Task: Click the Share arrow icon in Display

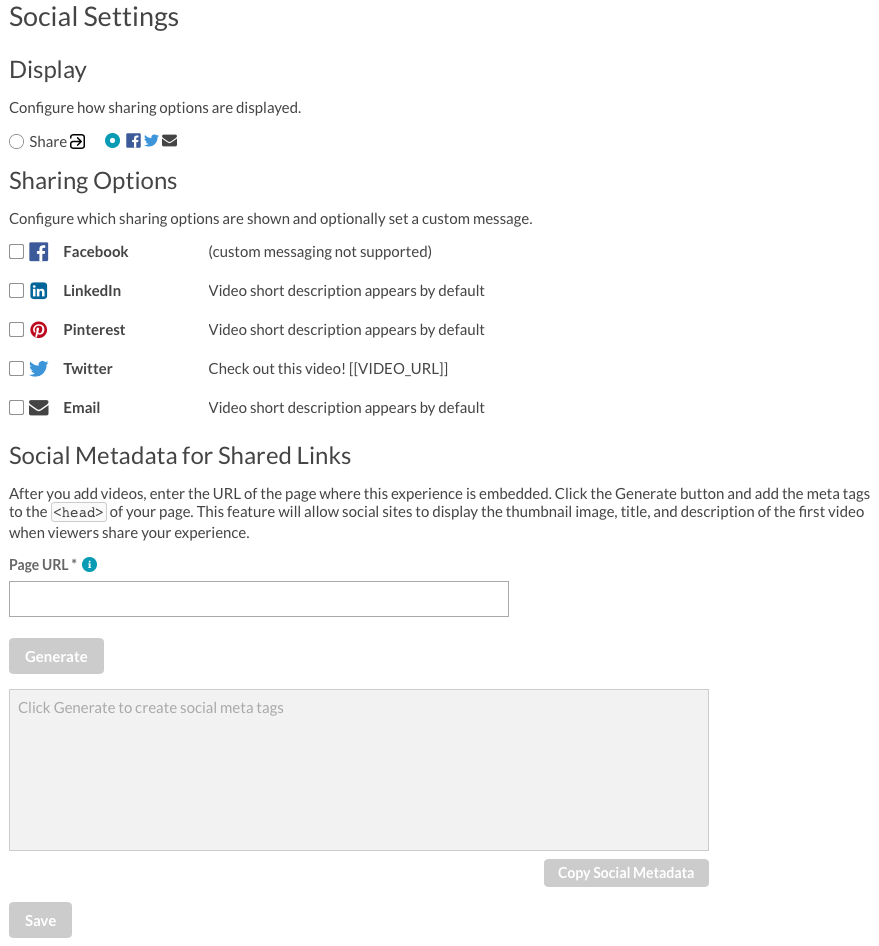Action: [x=77, y=142]
